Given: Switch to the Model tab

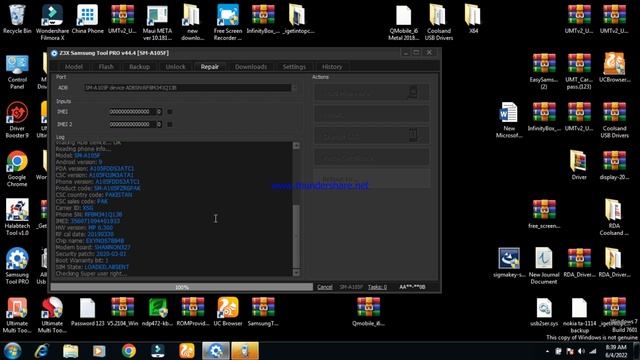Looking at the screenshot, I should click(x=74, y=67).
